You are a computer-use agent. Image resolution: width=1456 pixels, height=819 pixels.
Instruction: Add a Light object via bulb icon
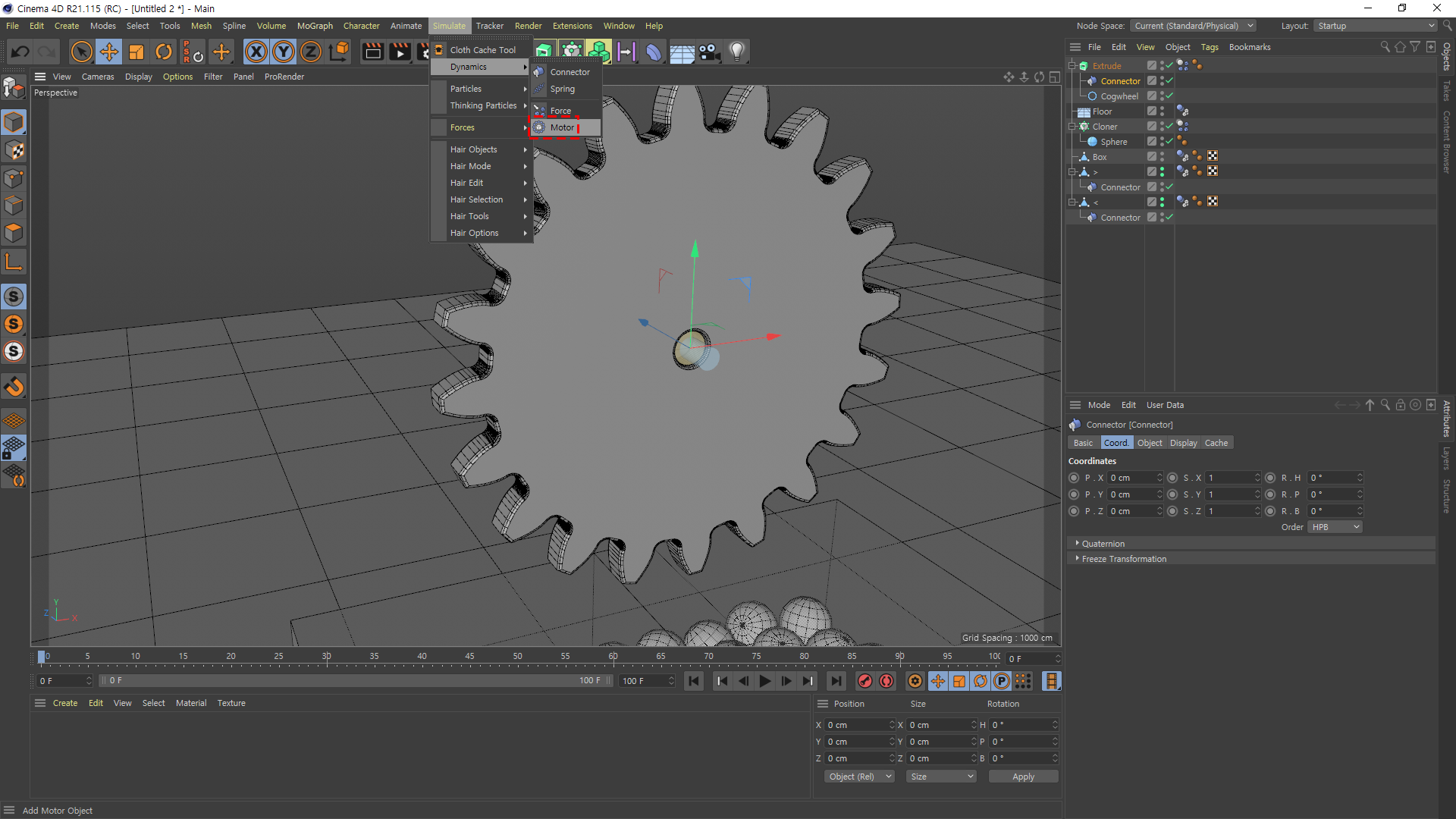click(x=736, y=52)
